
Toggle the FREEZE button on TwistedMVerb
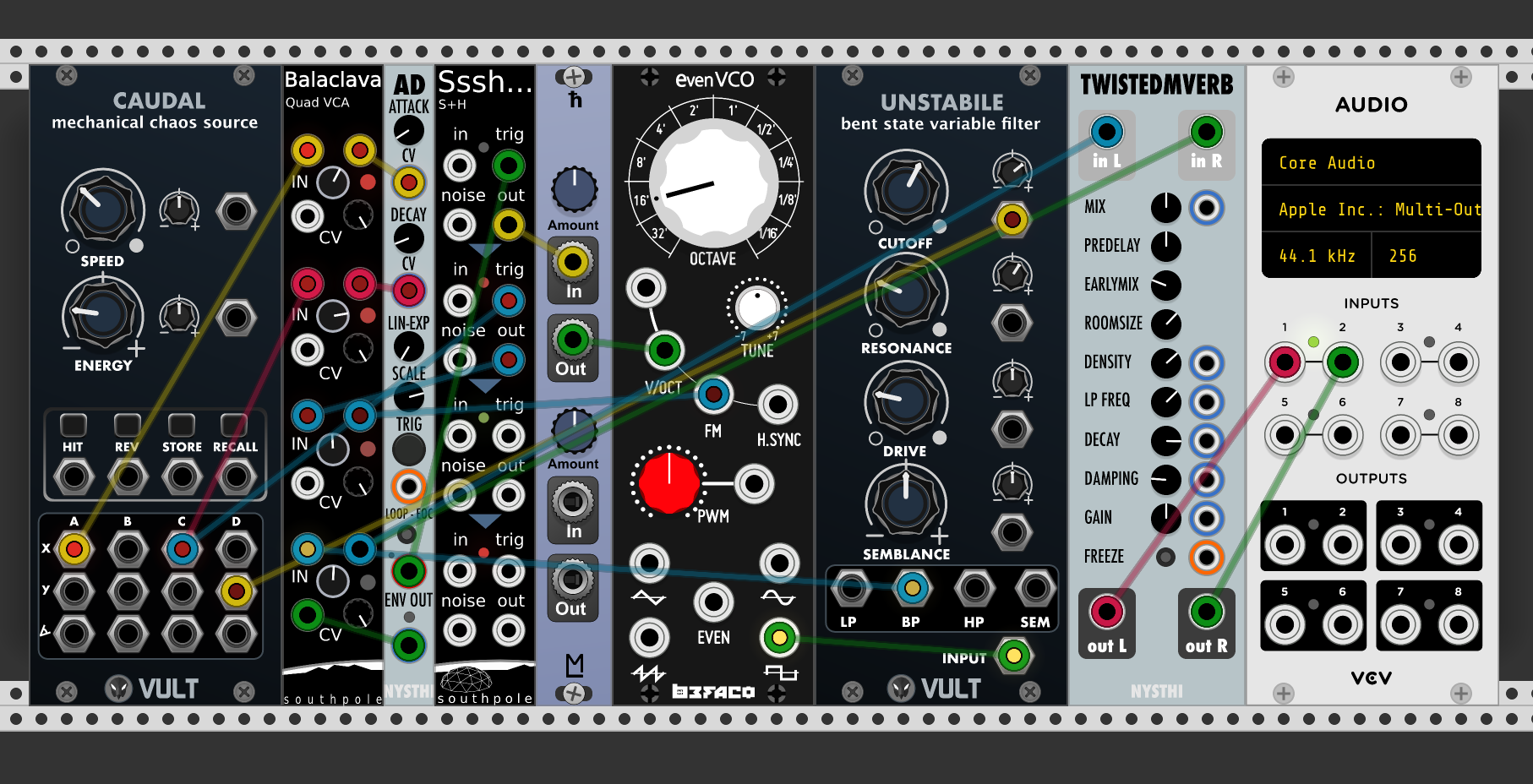1165,557
